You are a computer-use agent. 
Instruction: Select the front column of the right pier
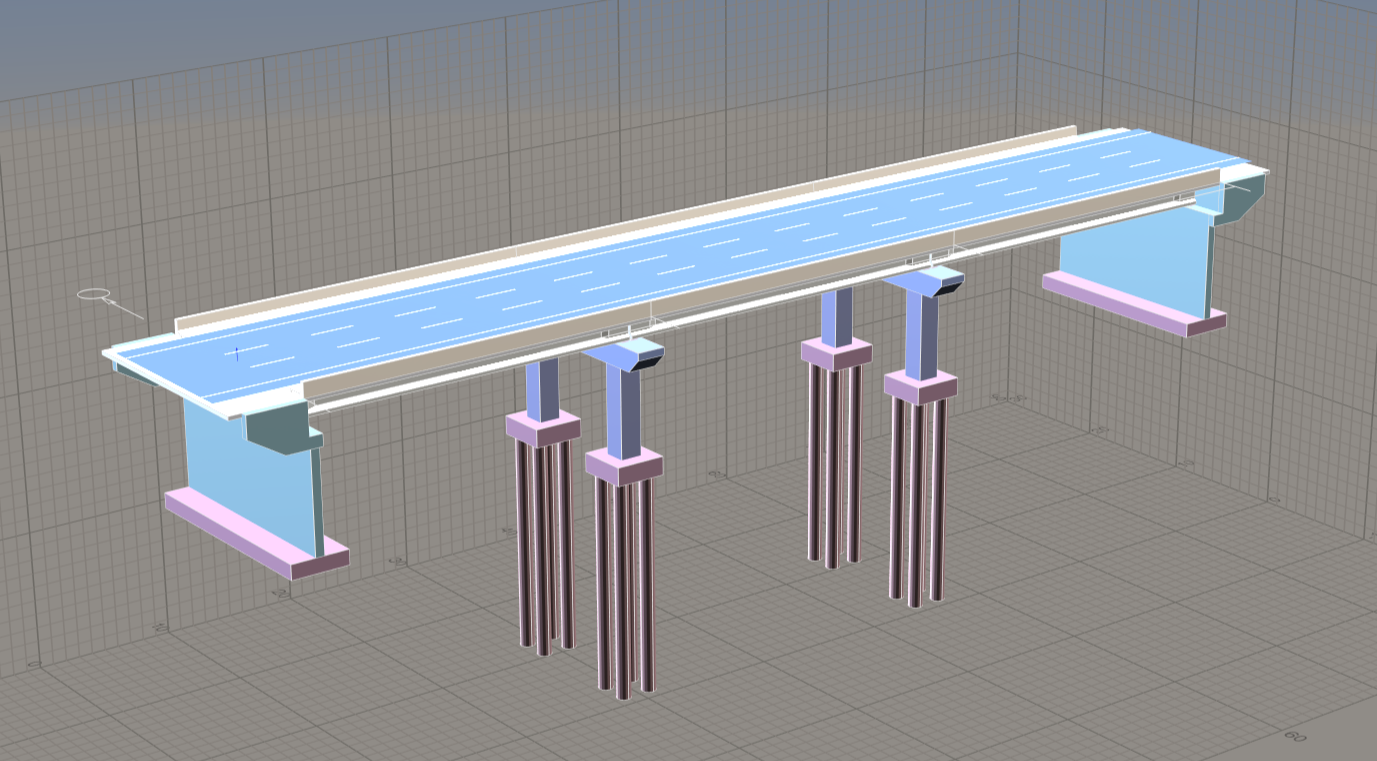click(921, 333)
